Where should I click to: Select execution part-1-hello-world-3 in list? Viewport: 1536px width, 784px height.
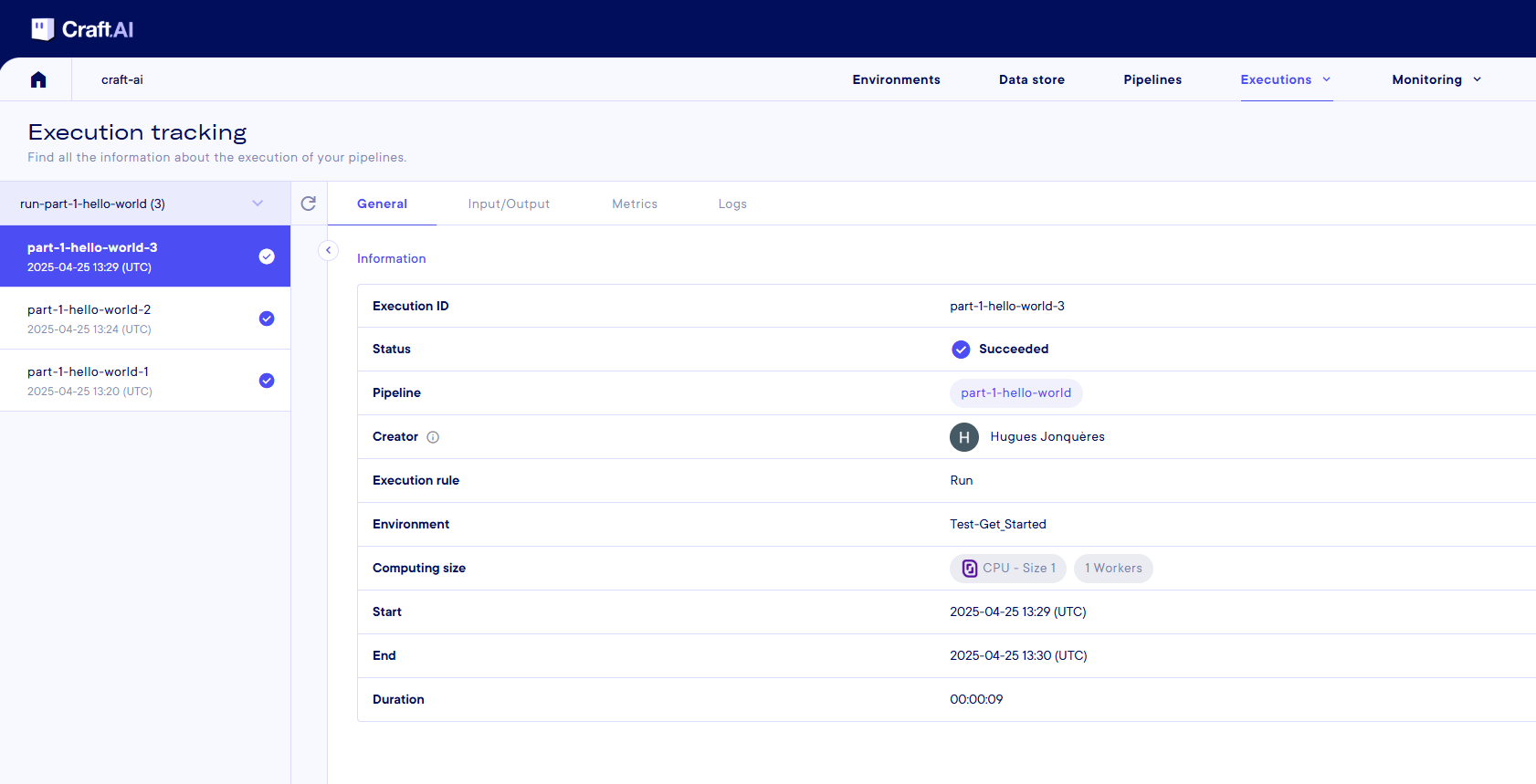(145, 256)
